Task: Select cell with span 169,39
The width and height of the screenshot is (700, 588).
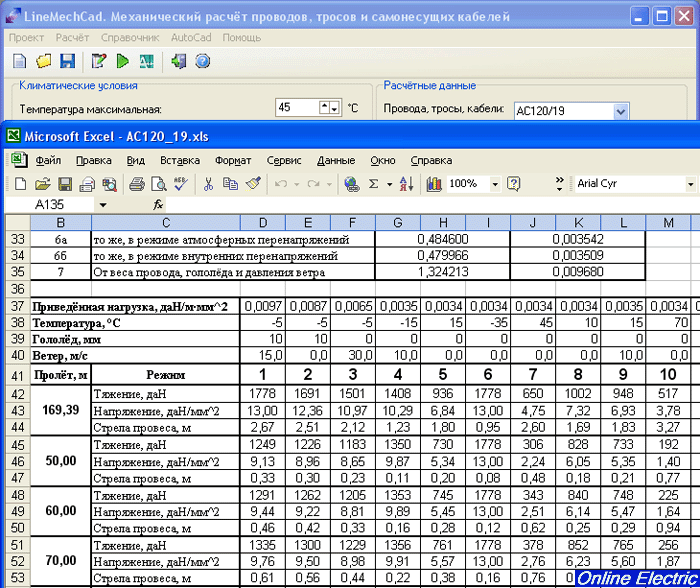Action: point(61,410)
